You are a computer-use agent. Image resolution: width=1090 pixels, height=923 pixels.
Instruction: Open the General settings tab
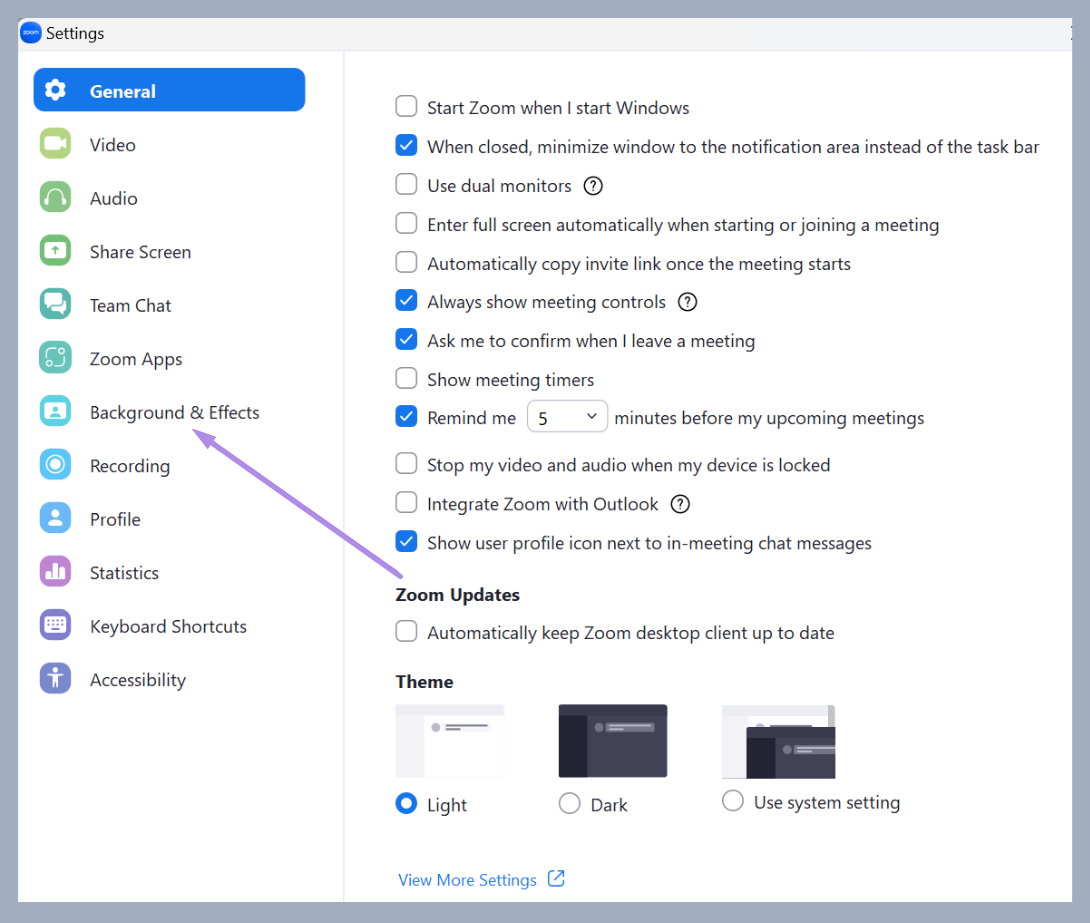point(169,90)
